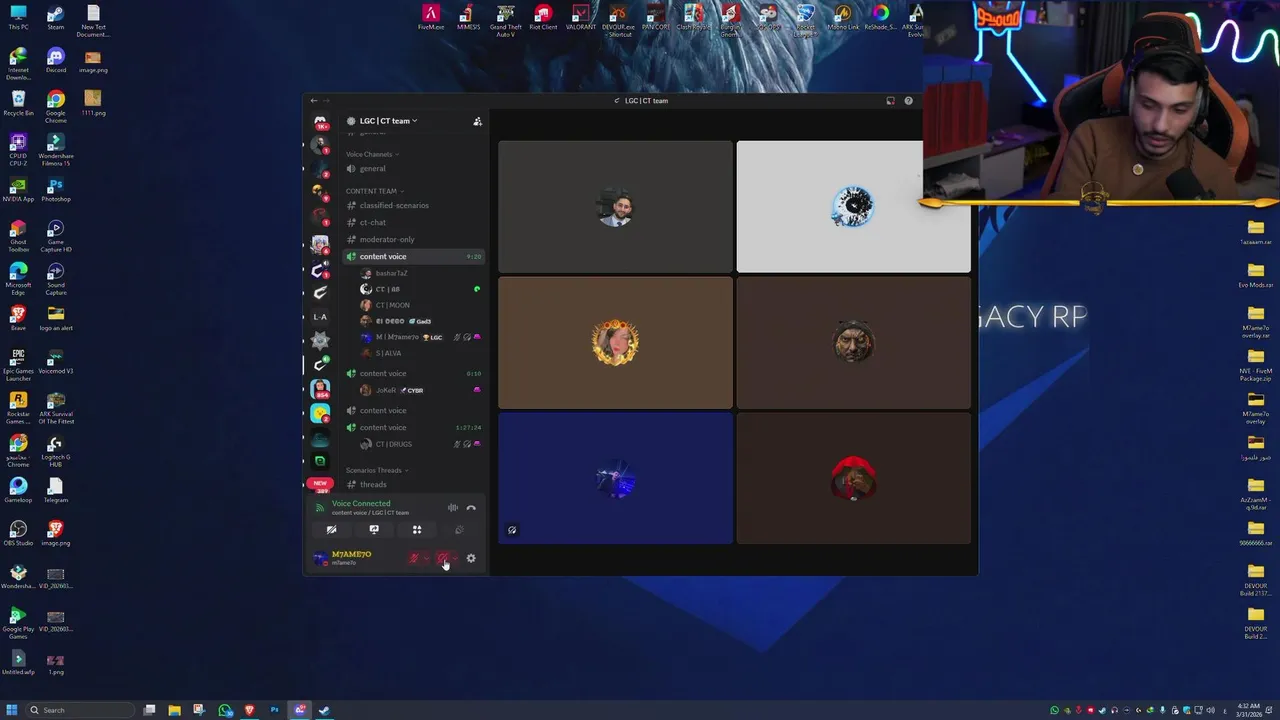The height and width of the screenshot is (720, 1280).
Task: Start screen sharing from voice panel
Action: [374, 530]
